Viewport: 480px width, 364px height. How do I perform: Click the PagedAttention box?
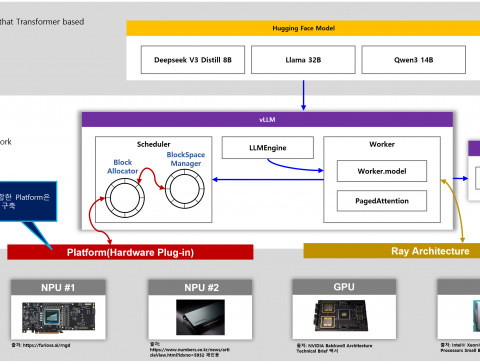click(x=382, y=201)
